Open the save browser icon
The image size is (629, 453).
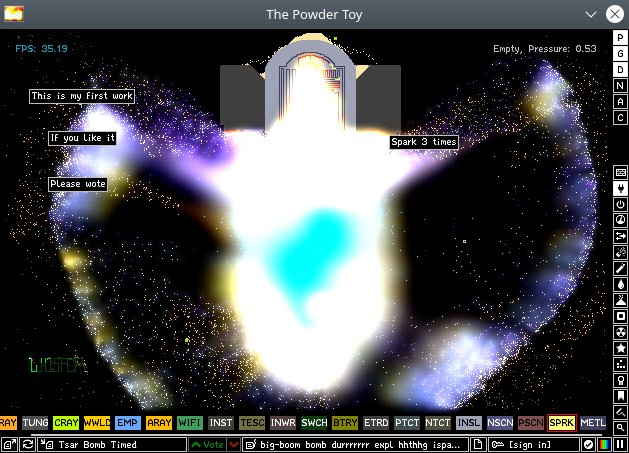10,445
